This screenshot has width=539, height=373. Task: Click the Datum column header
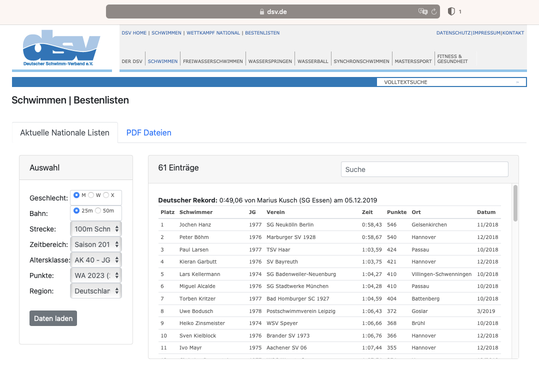point(486,212)
